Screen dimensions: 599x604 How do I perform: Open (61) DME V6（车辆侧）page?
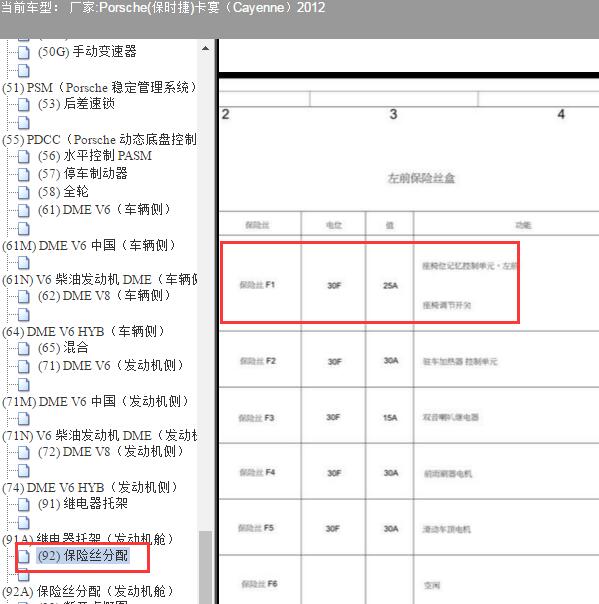tap(104, 210)
